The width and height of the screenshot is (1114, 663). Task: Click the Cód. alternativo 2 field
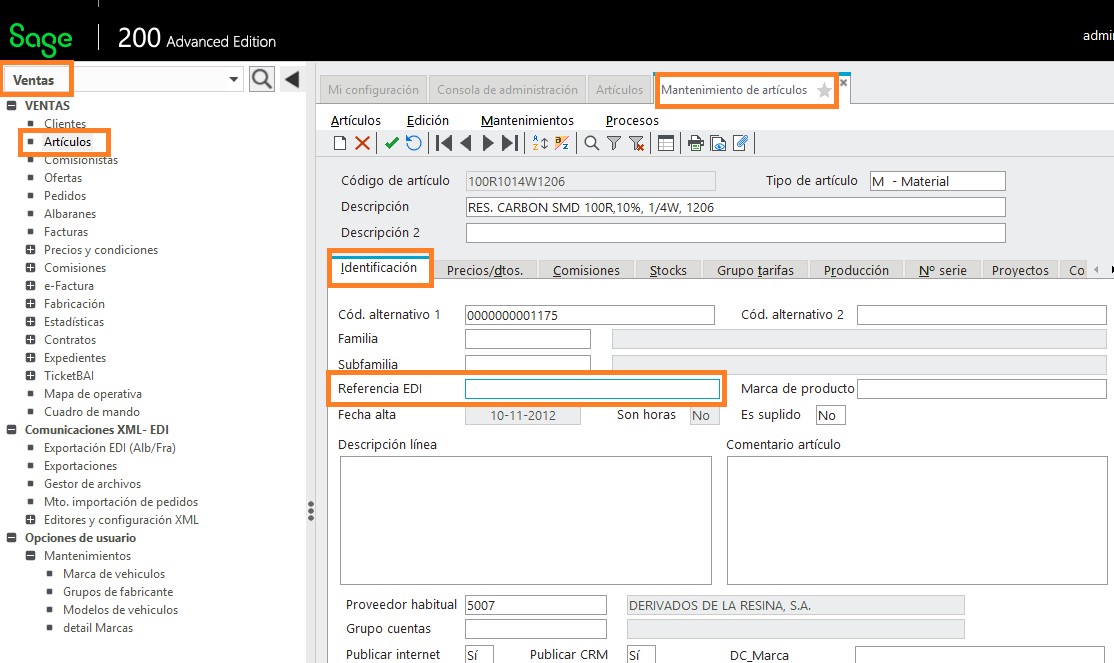tap(981, 315)
